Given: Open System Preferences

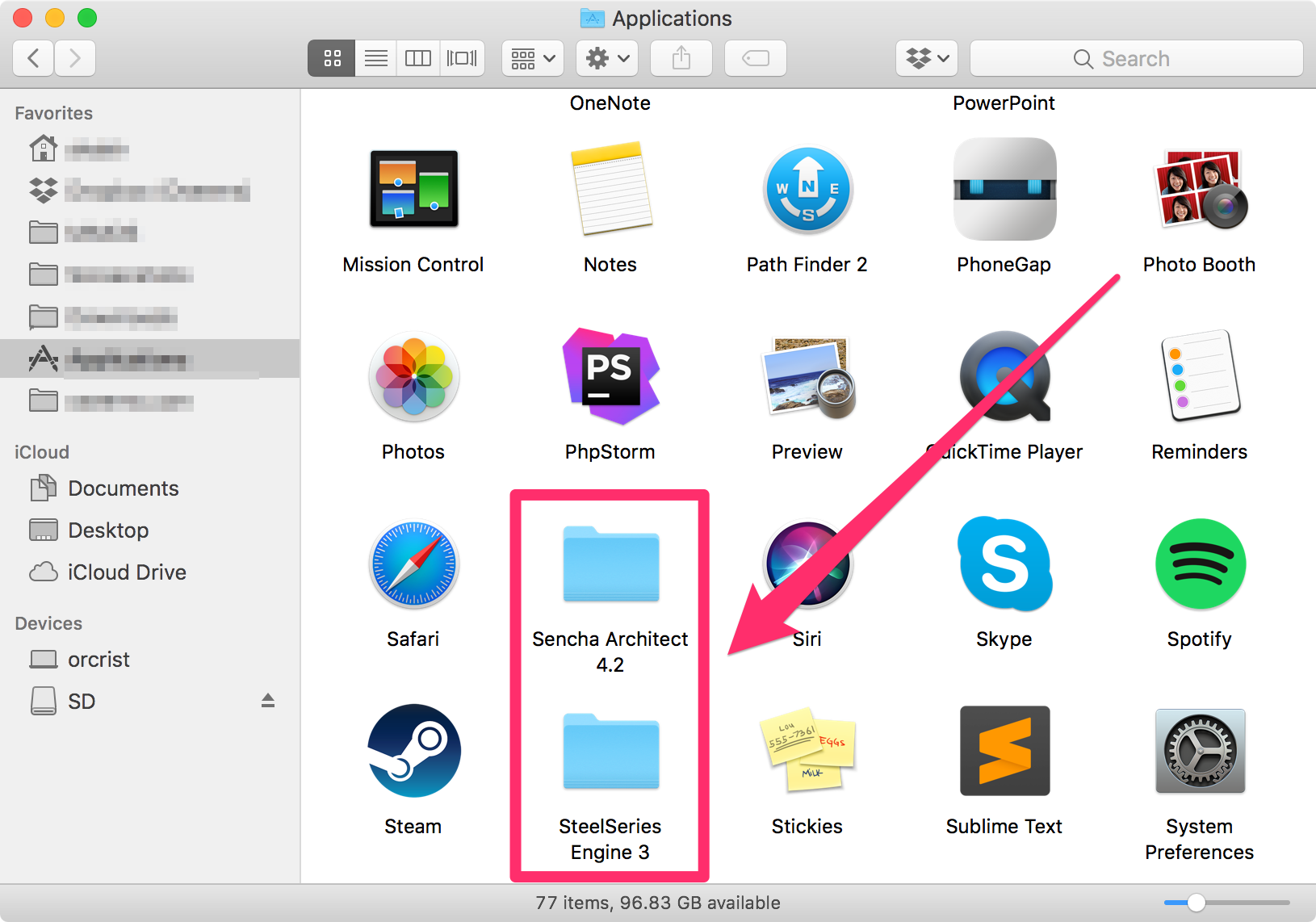Looking at the screenshot, I should pyautogui.click(x=1199, y=751).
